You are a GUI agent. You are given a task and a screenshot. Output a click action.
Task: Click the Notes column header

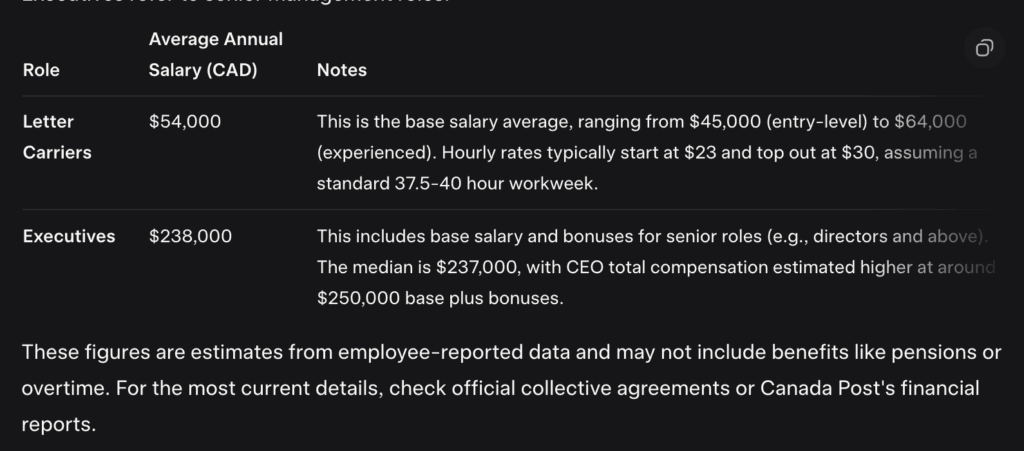point(341,70)
